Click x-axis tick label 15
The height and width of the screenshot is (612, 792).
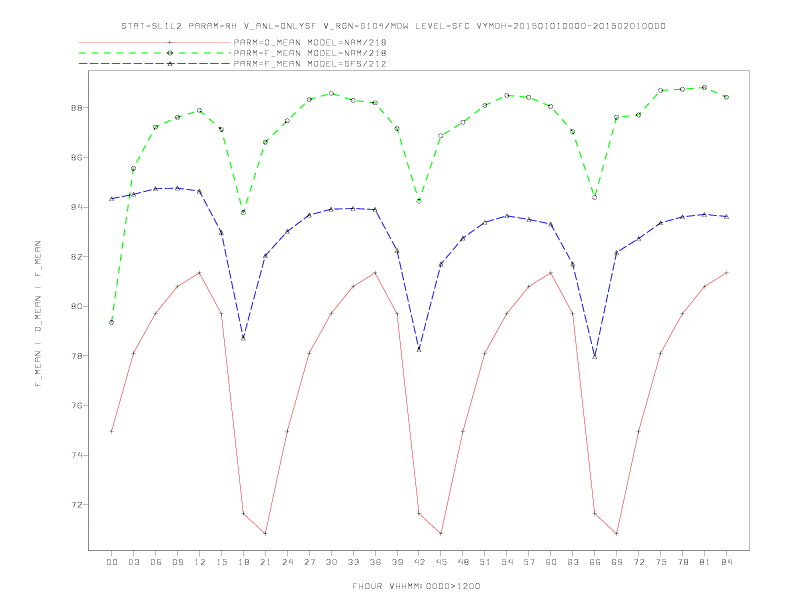coord(221,562)
